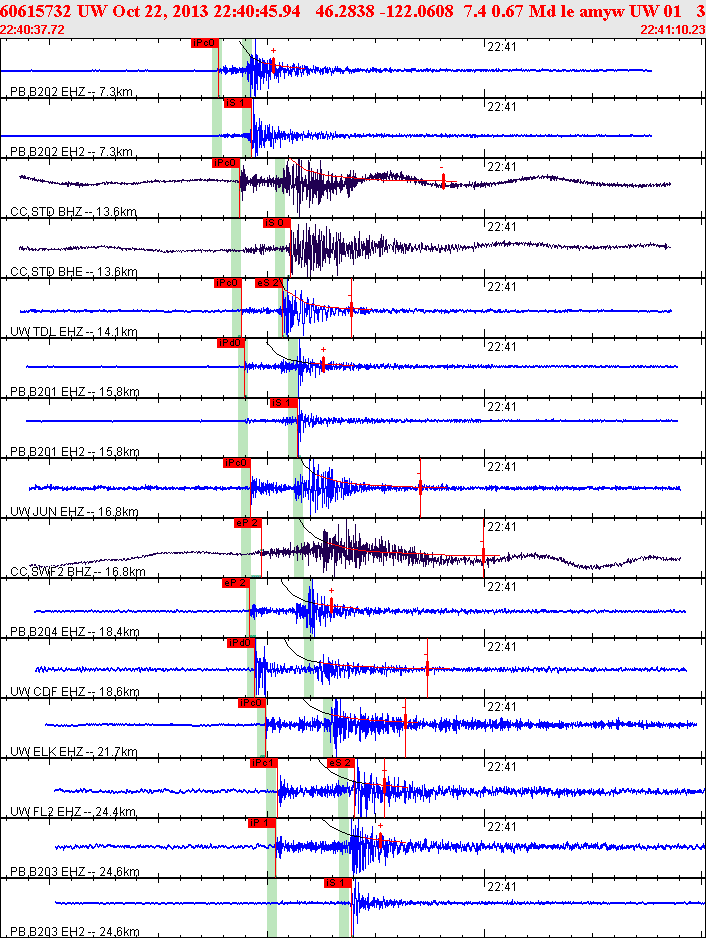The image size is (706, 938).
Task: Select the eS 2 pick flag on UW TDL EHZ trace
Action: pyautogui.click(x=267, y=283)
